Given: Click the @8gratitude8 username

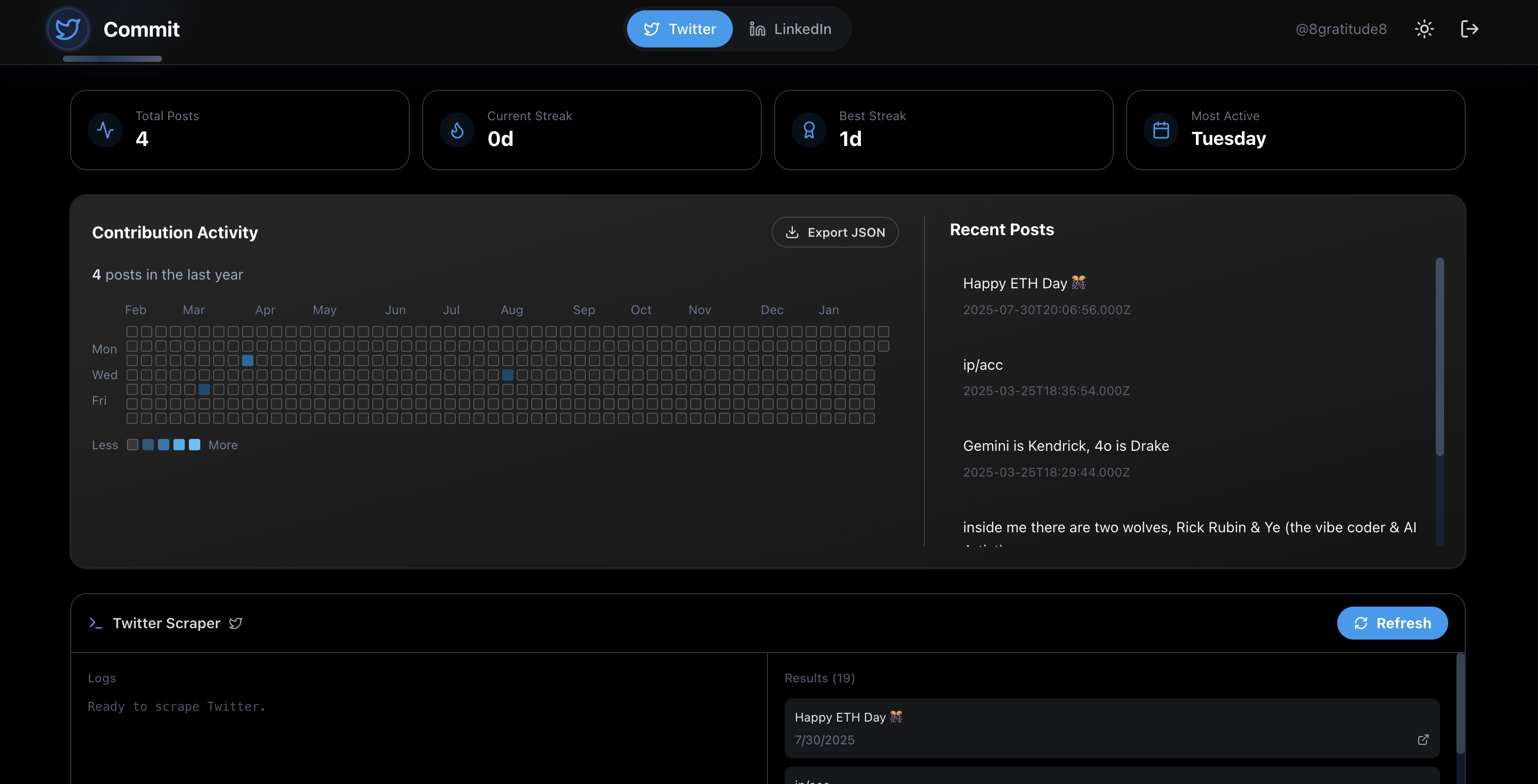Looking at the screenshot, I should tap(1341, 28).
